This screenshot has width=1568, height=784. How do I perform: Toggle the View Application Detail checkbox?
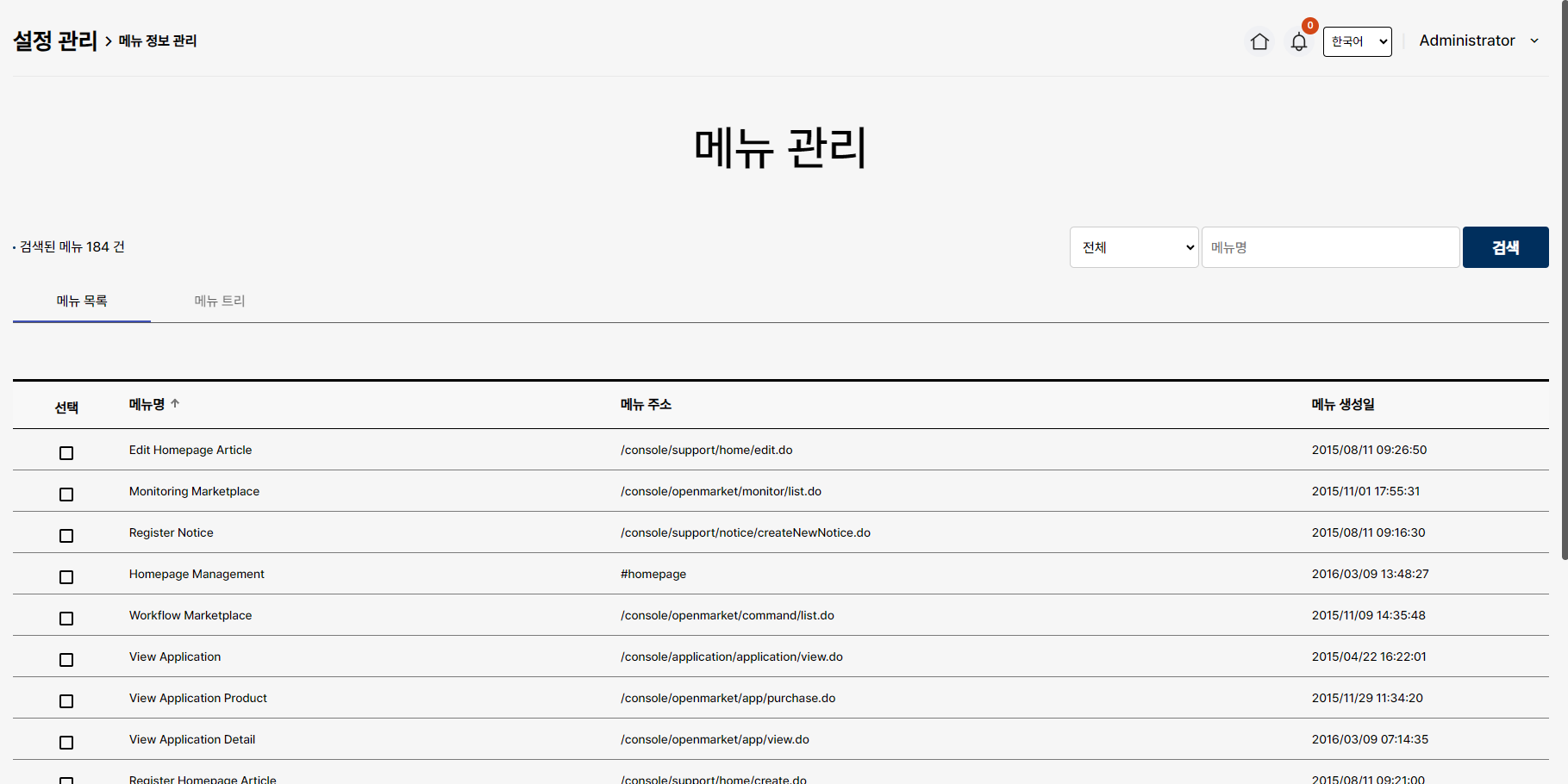click(x=66, y=743)
